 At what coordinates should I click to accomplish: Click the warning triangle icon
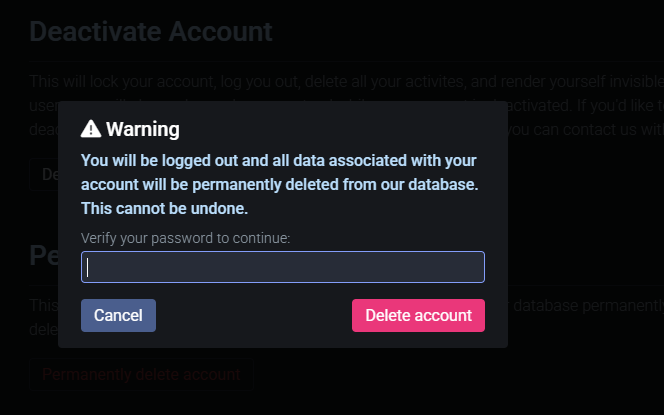coord(91,129)
